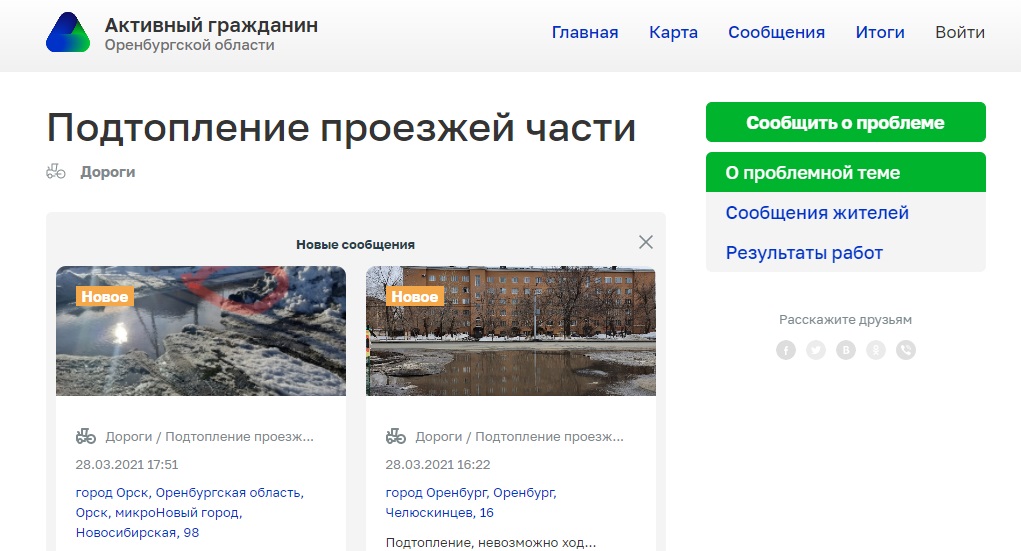The width and height of the screenshot is (1021, 551).
Task: Share via the VKontakte icon
Action: pyautogui.click(x=846, y=350)
